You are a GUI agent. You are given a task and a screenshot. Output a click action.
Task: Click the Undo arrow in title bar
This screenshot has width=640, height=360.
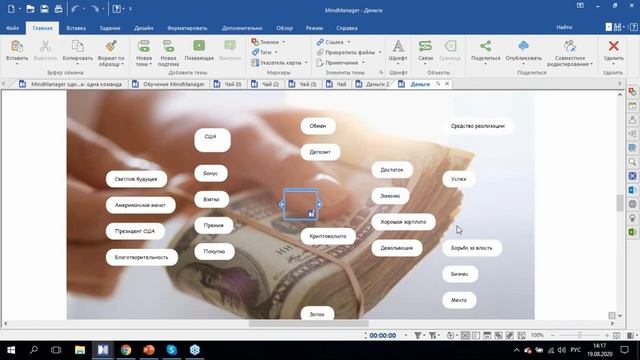[75, 9]
